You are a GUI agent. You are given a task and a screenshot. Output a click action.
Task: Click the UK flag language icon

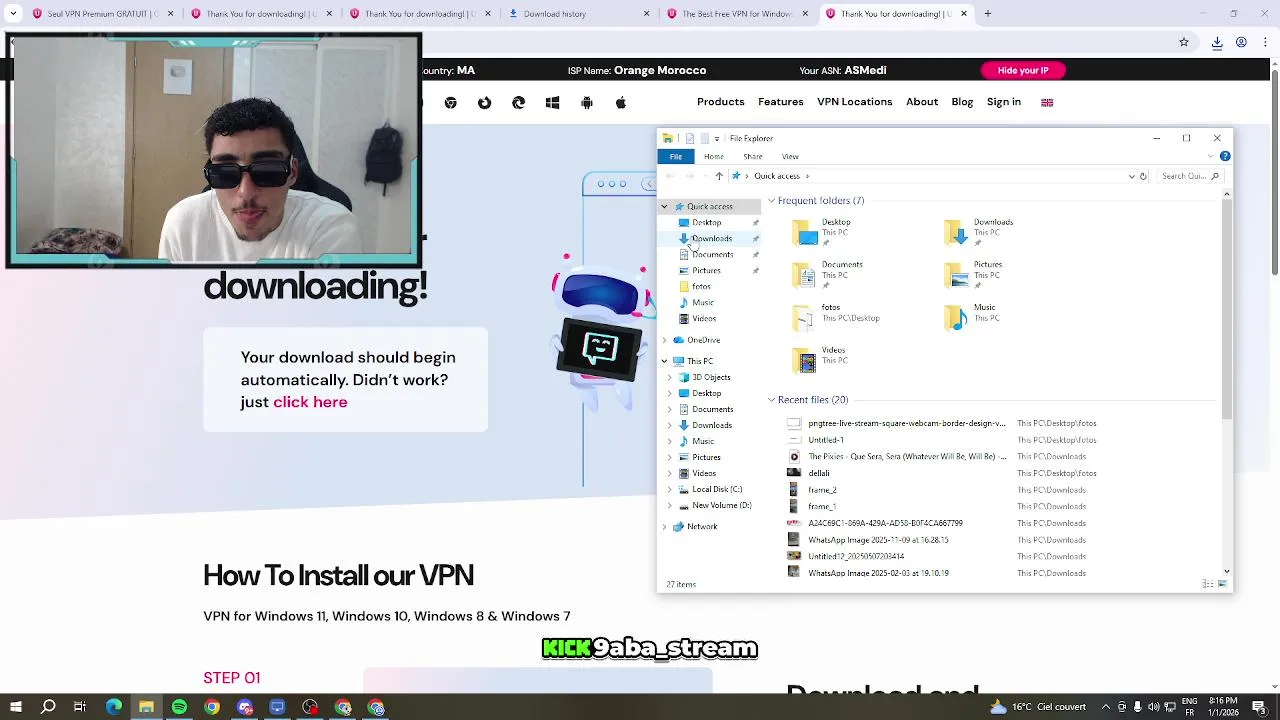[x=1047, y=102]
